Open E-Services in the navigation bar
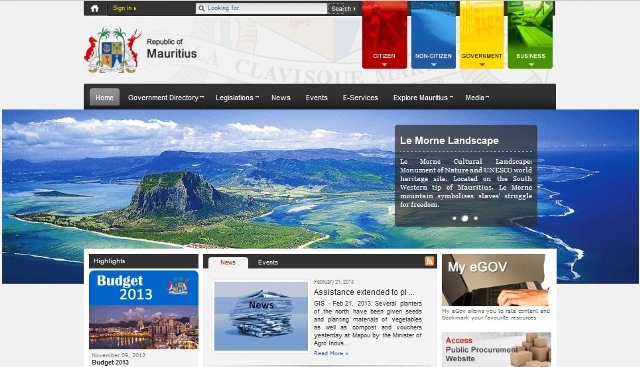The image size is (640, 367). pyautogui.click(x=360, y=98)
